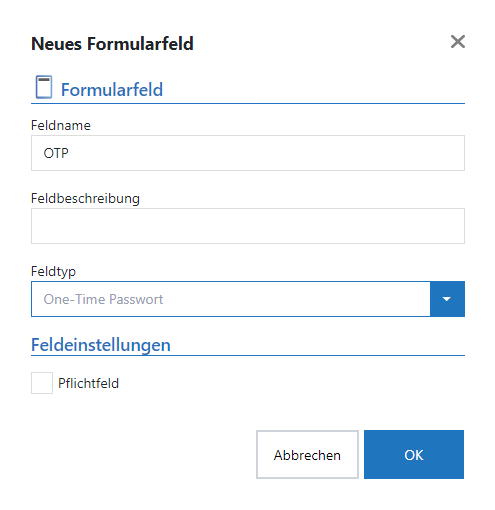
Task: Click the Pflichtfeld label text
Action: (x=88, y=383)
